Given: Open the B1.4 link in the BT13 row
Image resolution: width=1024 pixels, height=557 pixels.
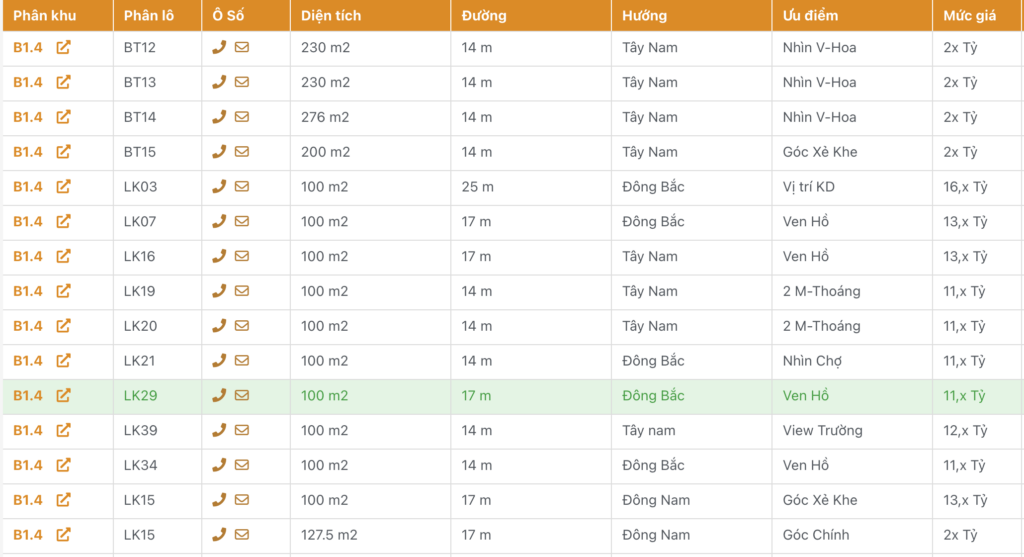Looking at the screenshot, I should click(28, 82).
